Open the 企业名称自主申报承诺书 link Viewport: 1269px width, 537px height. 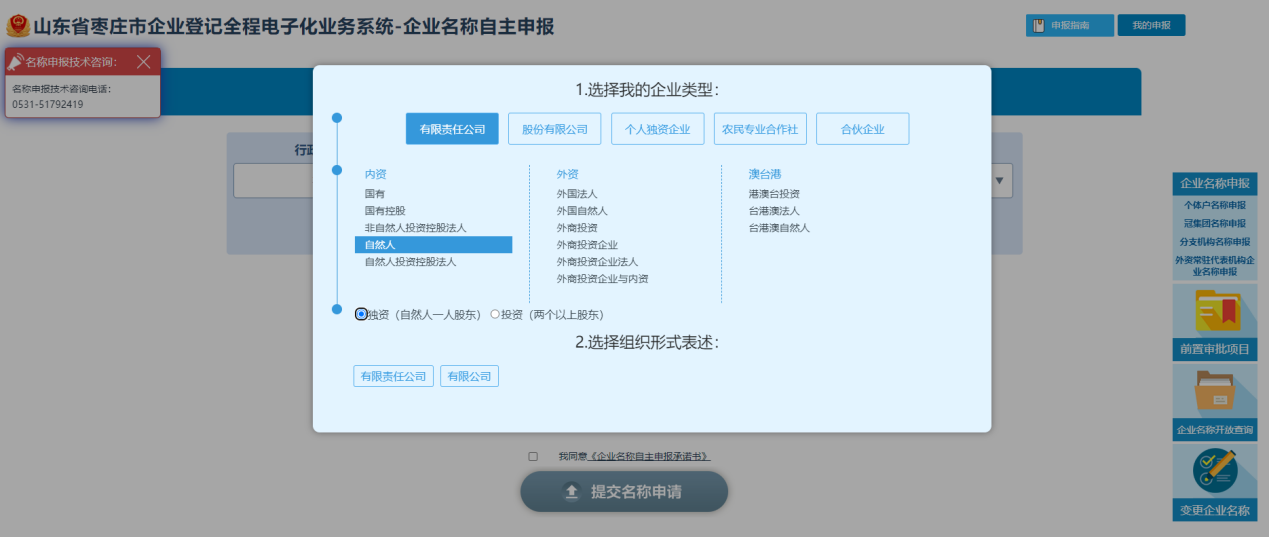650,457
